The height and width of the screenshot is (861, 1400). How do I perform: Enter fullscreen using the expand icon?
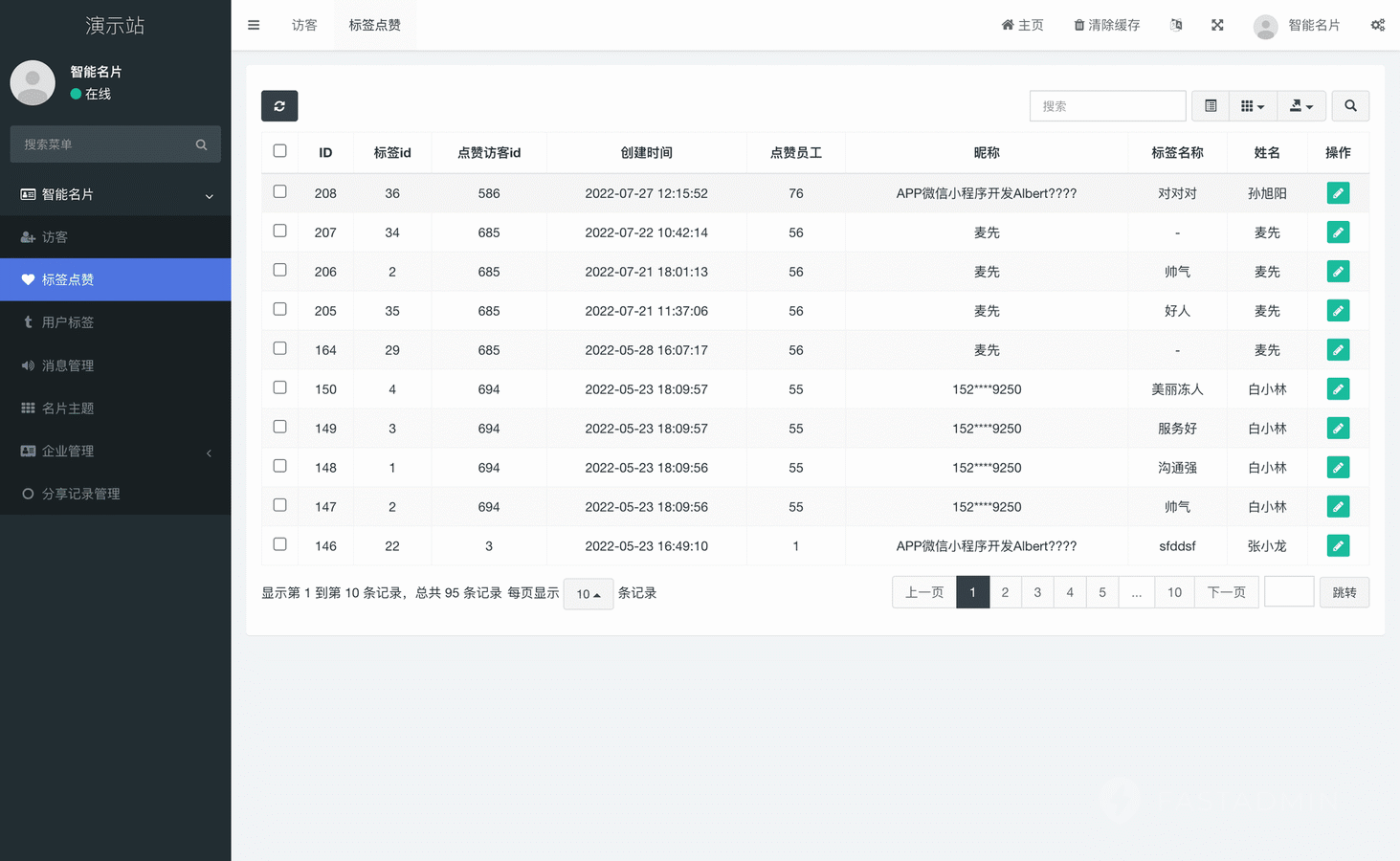[x=1217, y=25]
